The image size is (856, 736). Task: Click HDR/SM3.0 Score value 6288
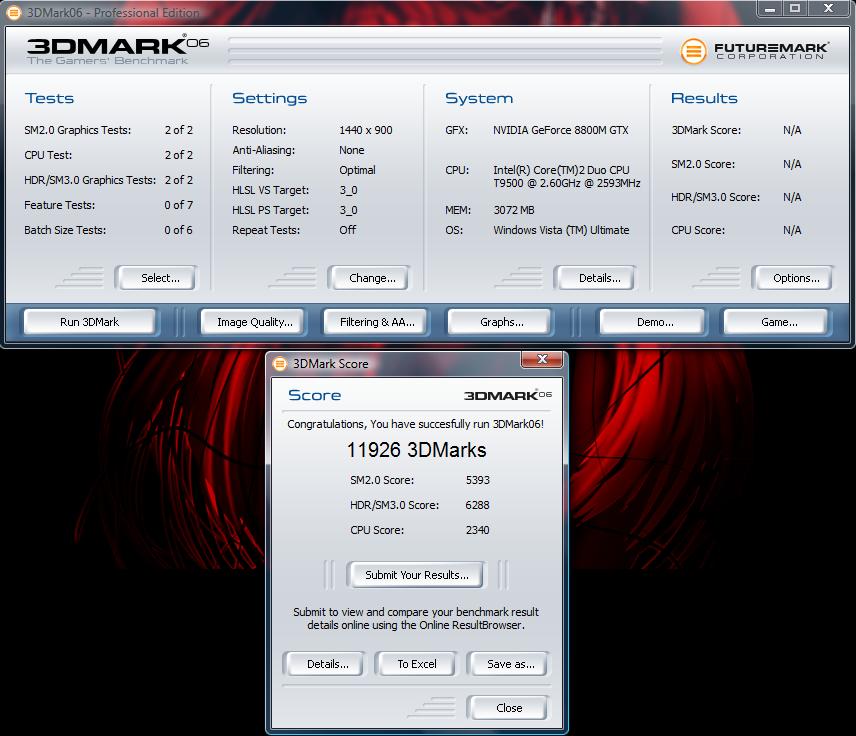click(477, 505)
